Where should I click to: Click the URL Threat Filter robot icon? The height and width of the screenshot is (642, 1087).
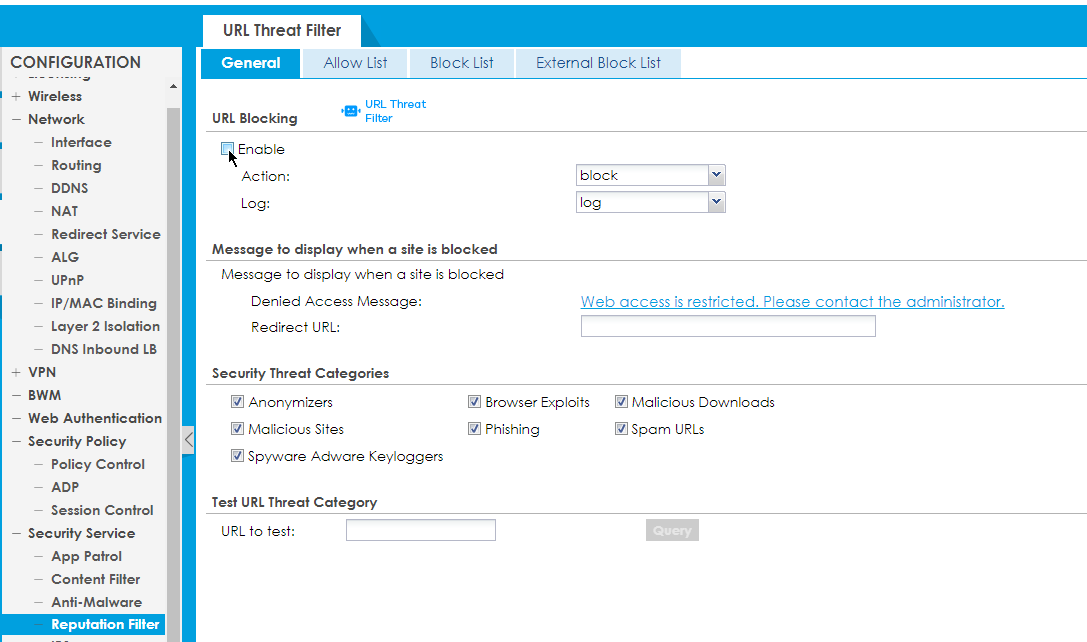[350, 110]
